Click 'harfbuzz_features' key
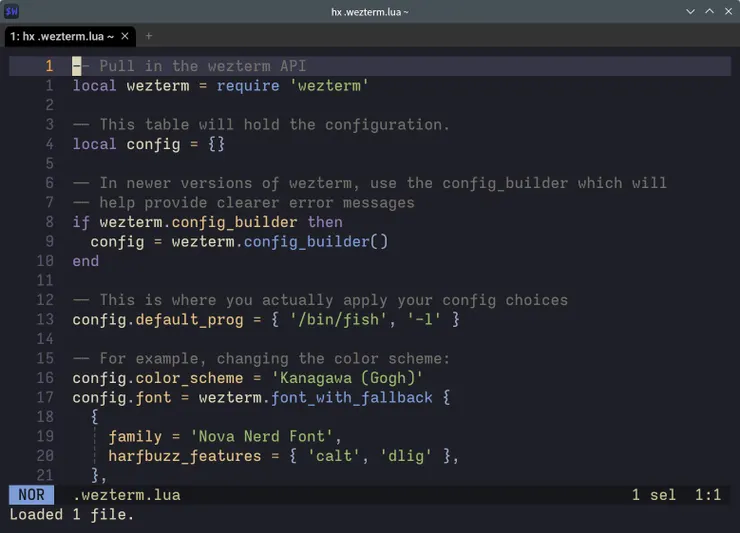 (x=185, y=456)
